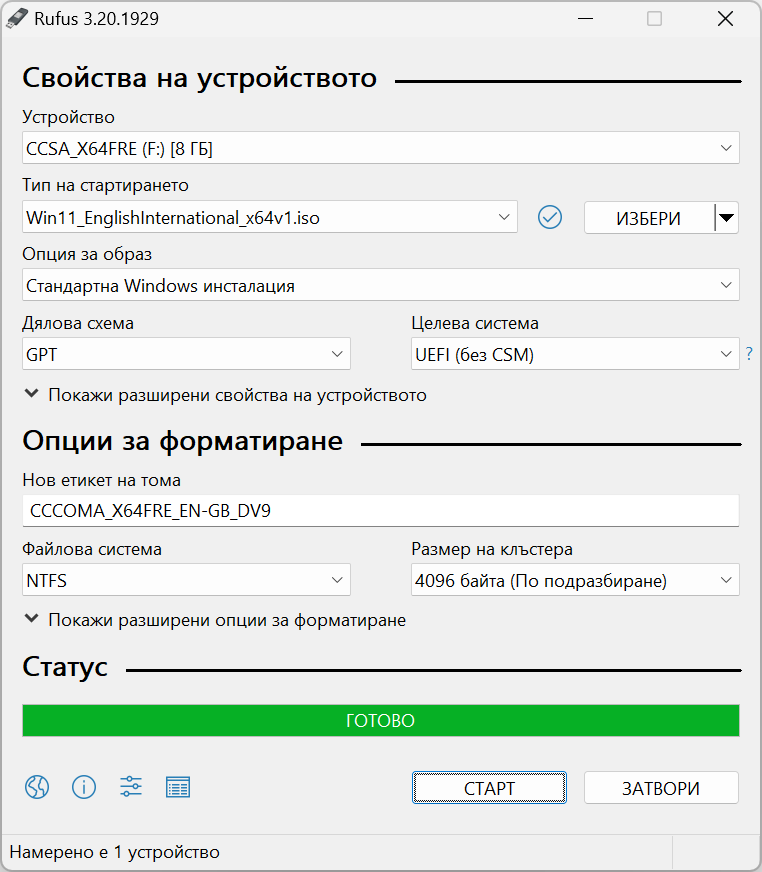Minimize the Rufus window

[x=585, y=19]
